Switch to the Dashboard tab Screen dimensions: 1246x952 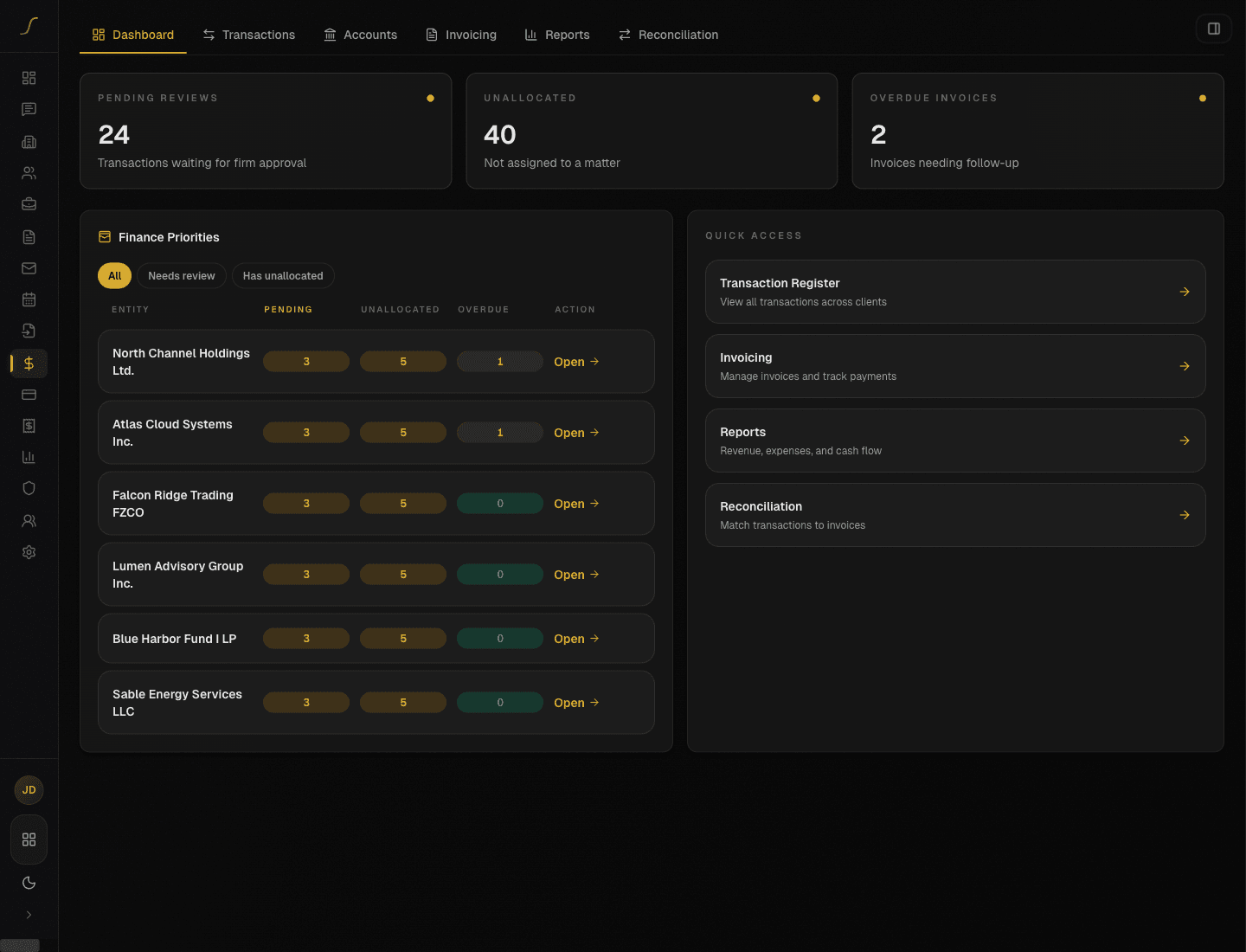[x=133, y=35]
